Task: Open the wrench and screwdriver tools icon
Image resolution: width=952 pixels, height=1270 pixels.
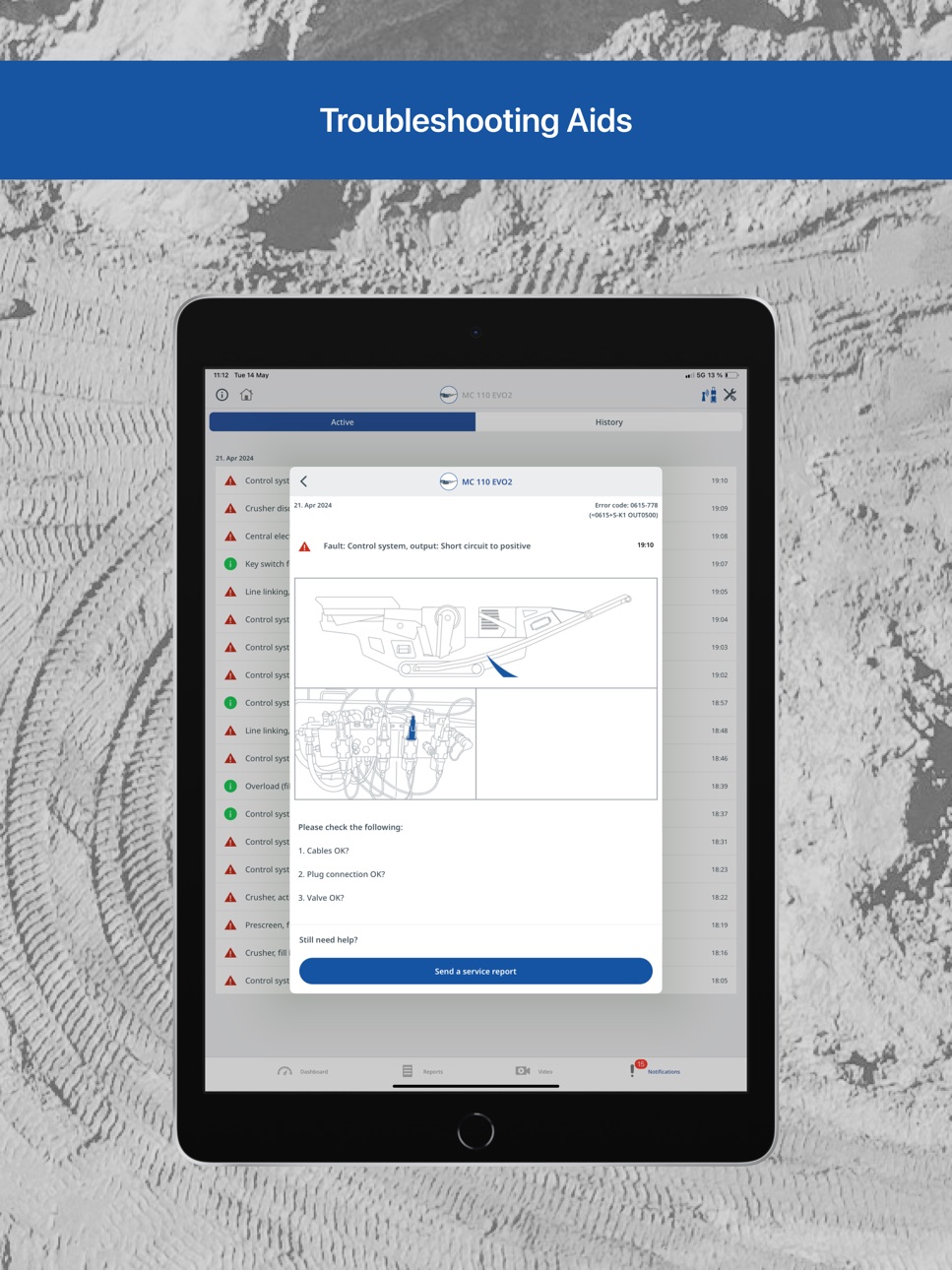Action: (730, 395)
